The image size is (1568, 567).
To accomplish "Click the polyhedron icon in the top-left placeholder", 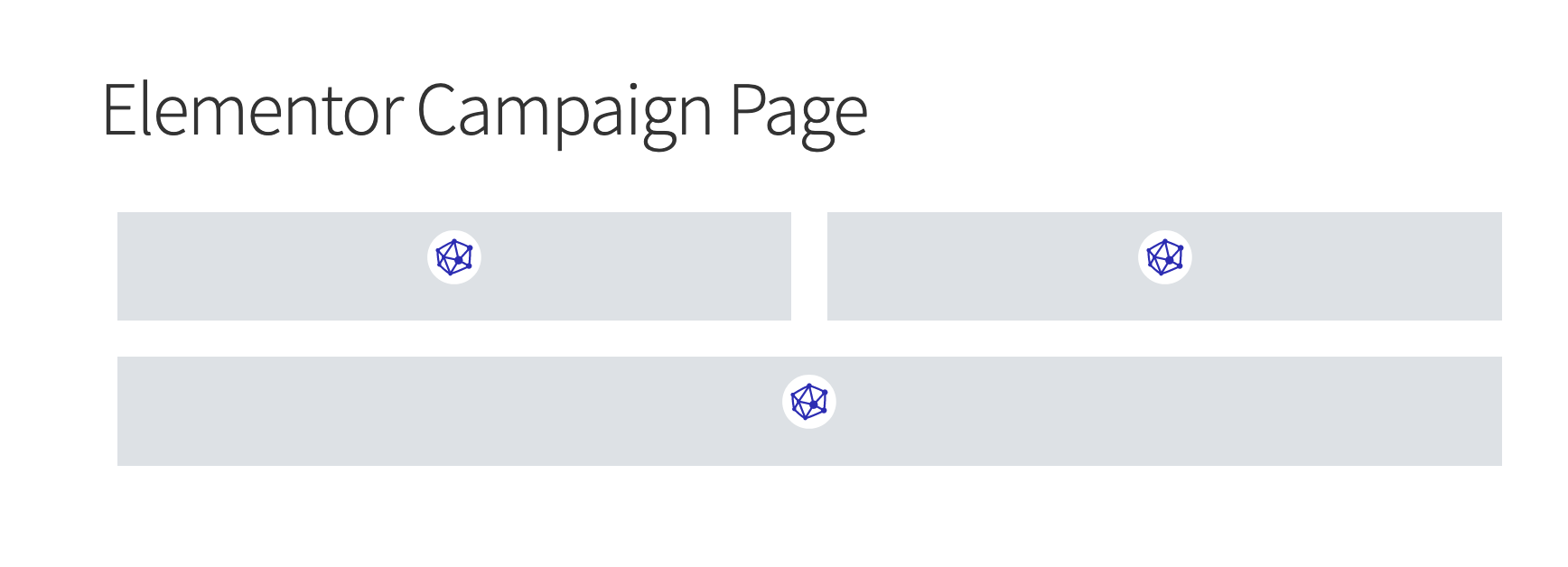I will click(454, 257).
